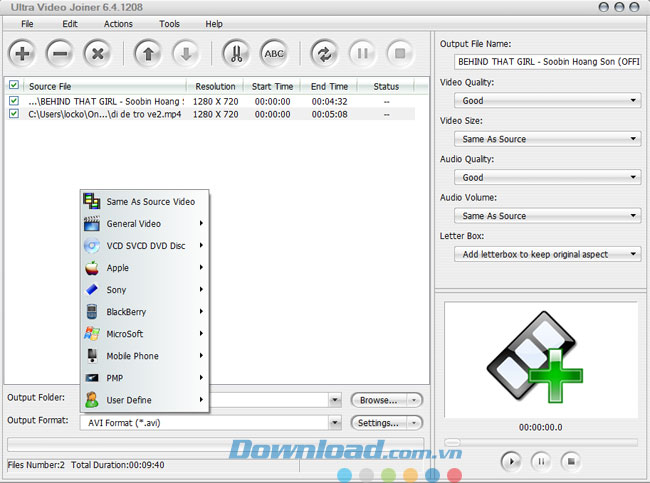Expand the Output Folder dropdown arrow
Image resolution: width=650 pixels, height=483 pixels.
(335, 400)
